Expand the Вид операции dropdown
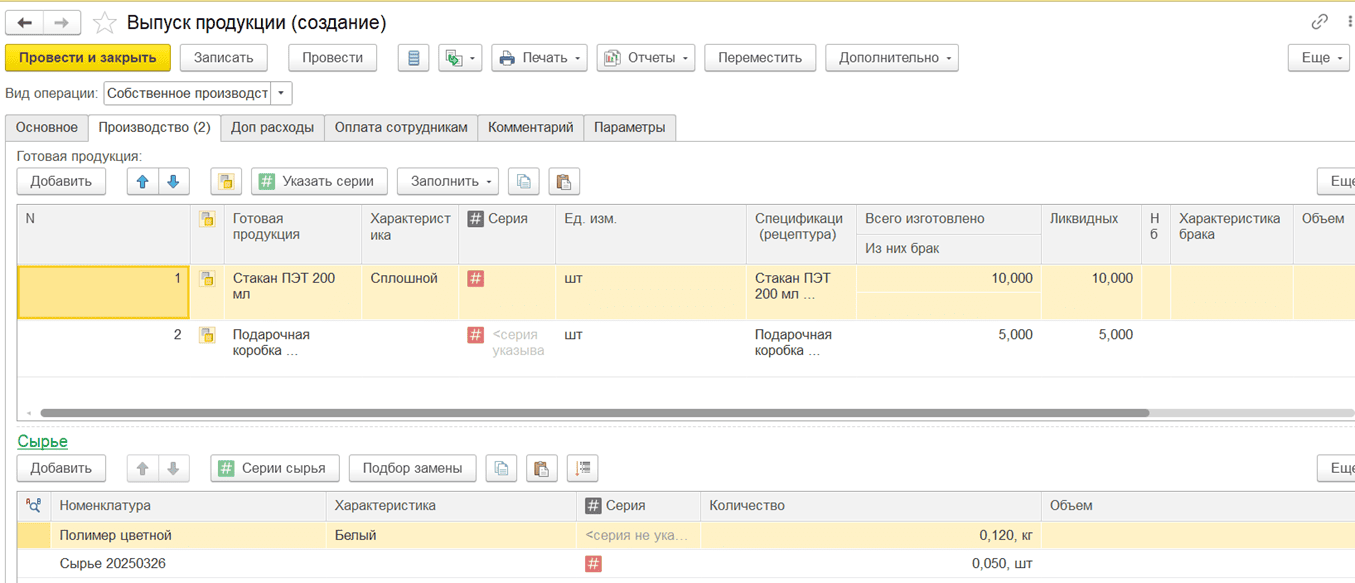This screenshot has height=583, width=1355. 282,93
